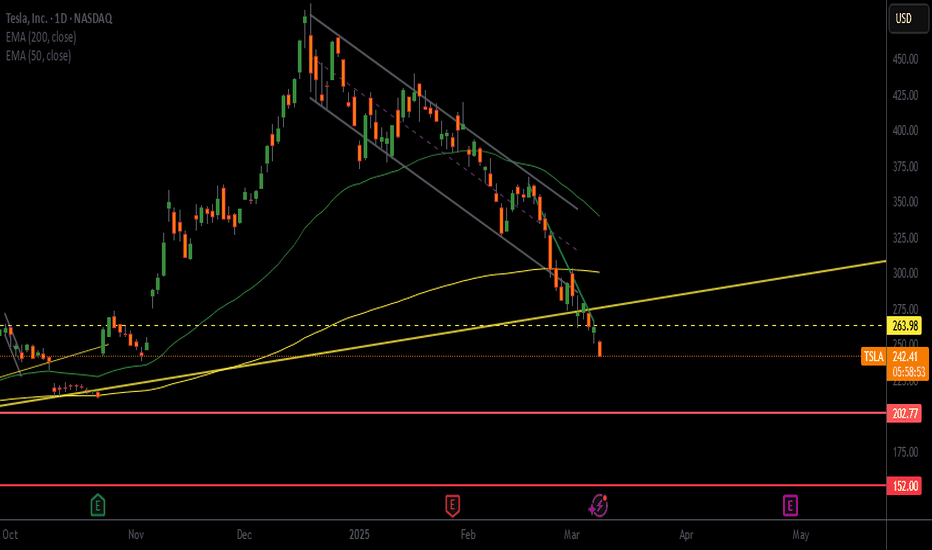Click the 2025 label on time axis
Image resolution: width=932 pixels, height=550 pixels.
pos(359,534)
